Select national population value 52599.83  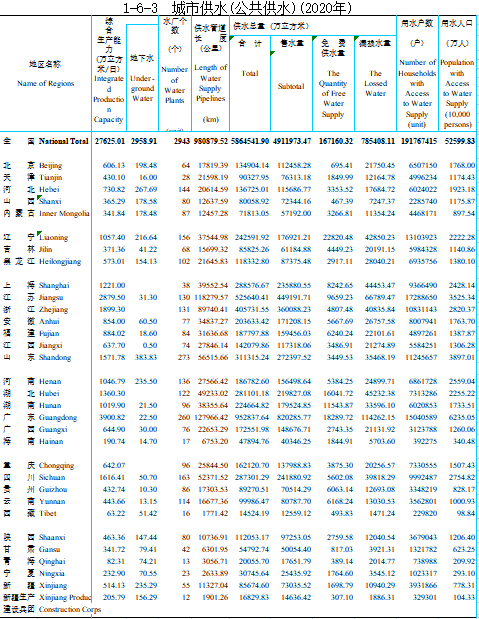pyautogui.click(x=460, y=141)
